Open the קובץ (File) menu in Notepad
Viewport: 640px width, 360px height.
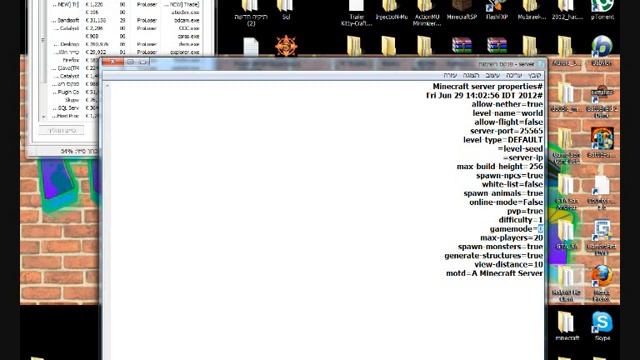[534, 76]
